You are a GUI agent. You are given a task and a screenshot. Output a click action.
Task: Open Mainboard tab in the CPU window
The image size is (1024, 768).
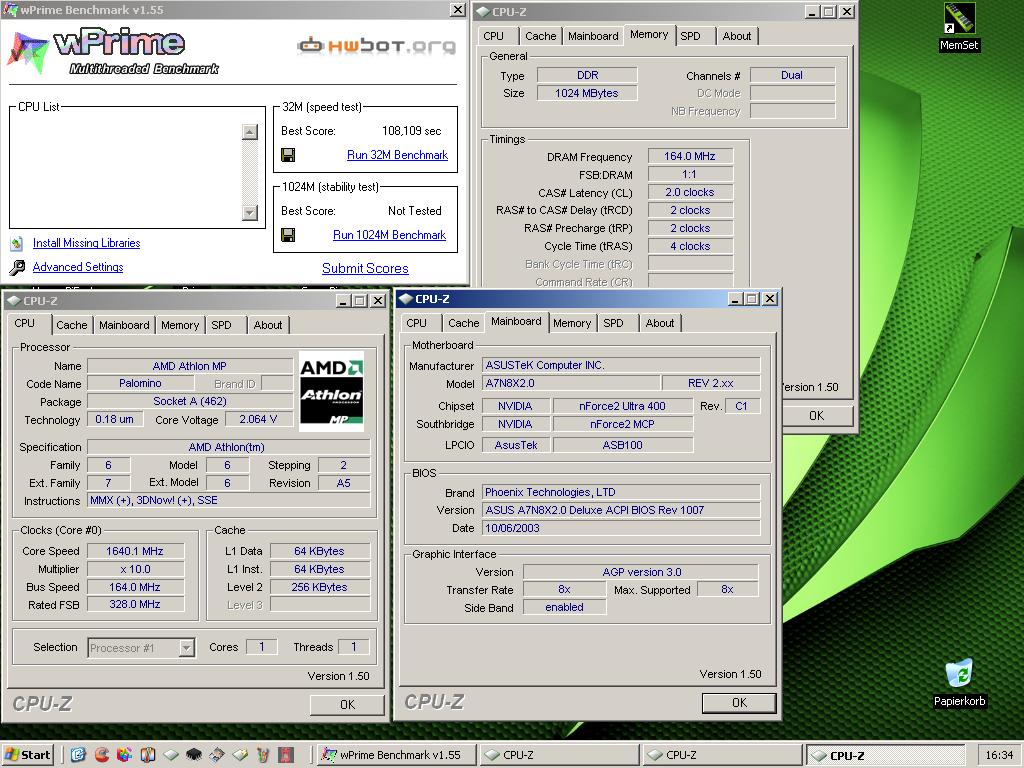(124, 325)
